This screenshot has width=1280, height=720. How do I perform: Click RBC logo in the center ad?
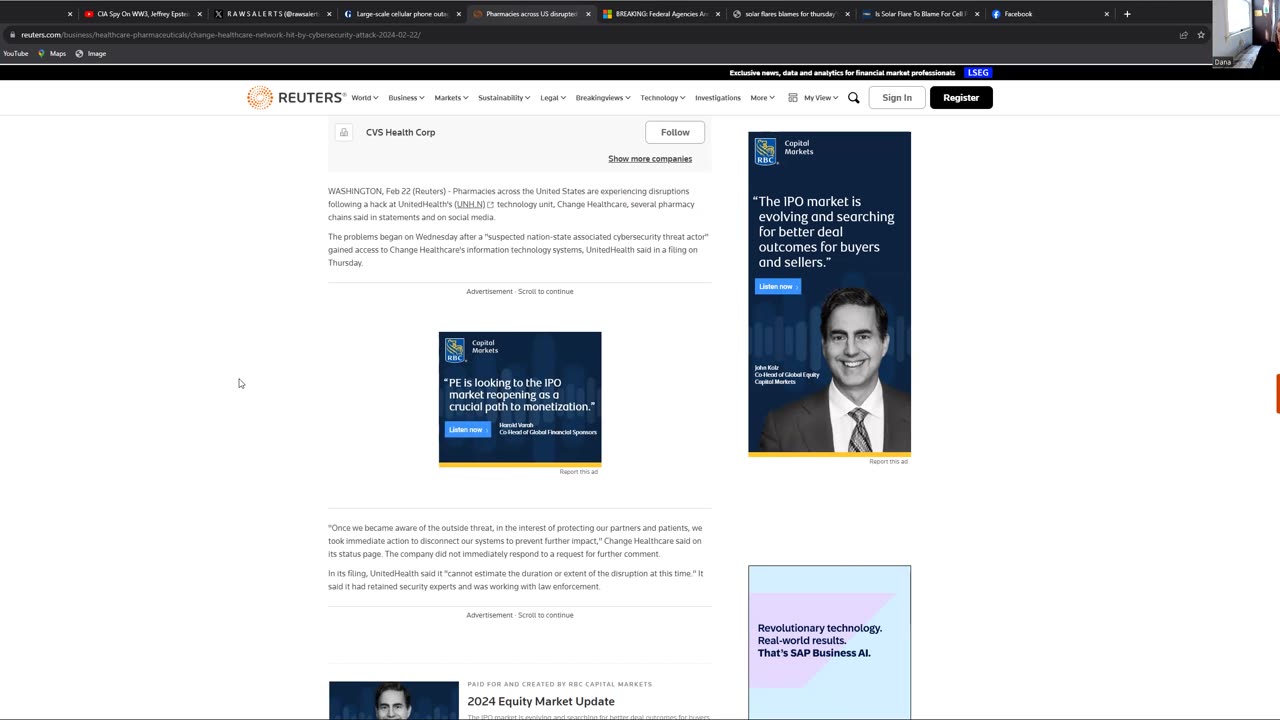tap(455, 349)
